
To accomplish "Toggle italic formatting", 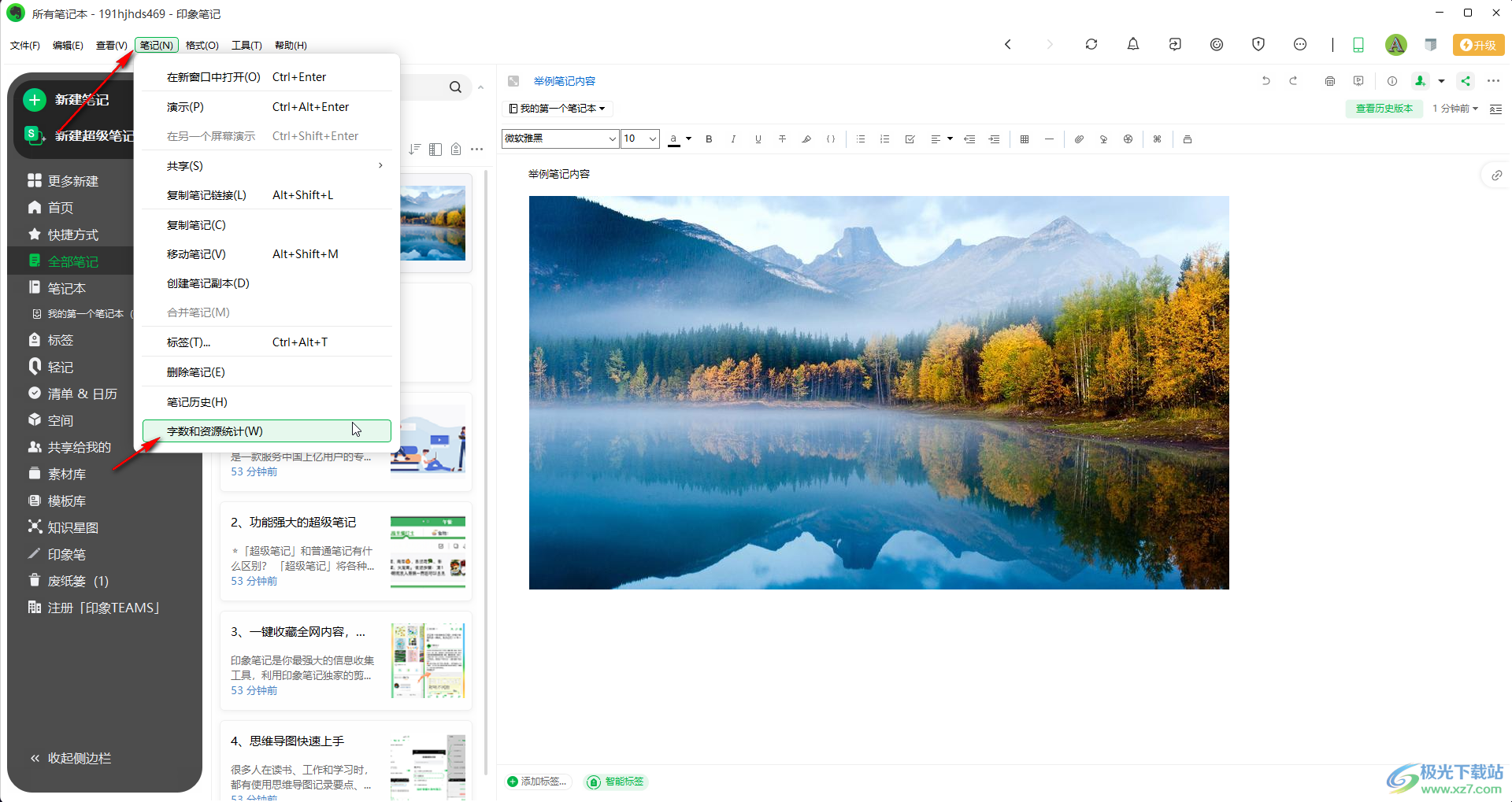I will 733,139.
